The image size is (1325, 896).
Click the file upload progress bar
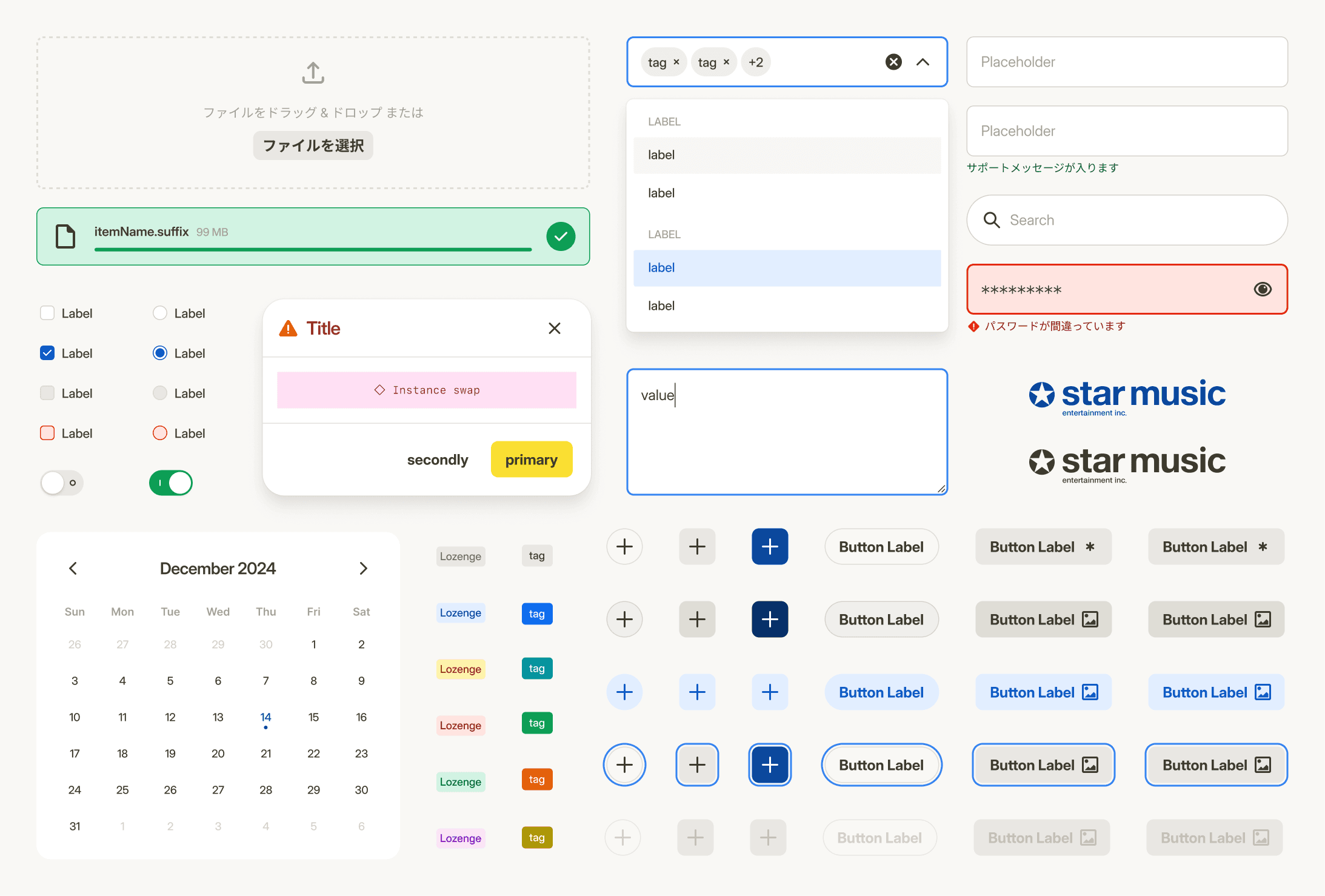tap(313, 249)
